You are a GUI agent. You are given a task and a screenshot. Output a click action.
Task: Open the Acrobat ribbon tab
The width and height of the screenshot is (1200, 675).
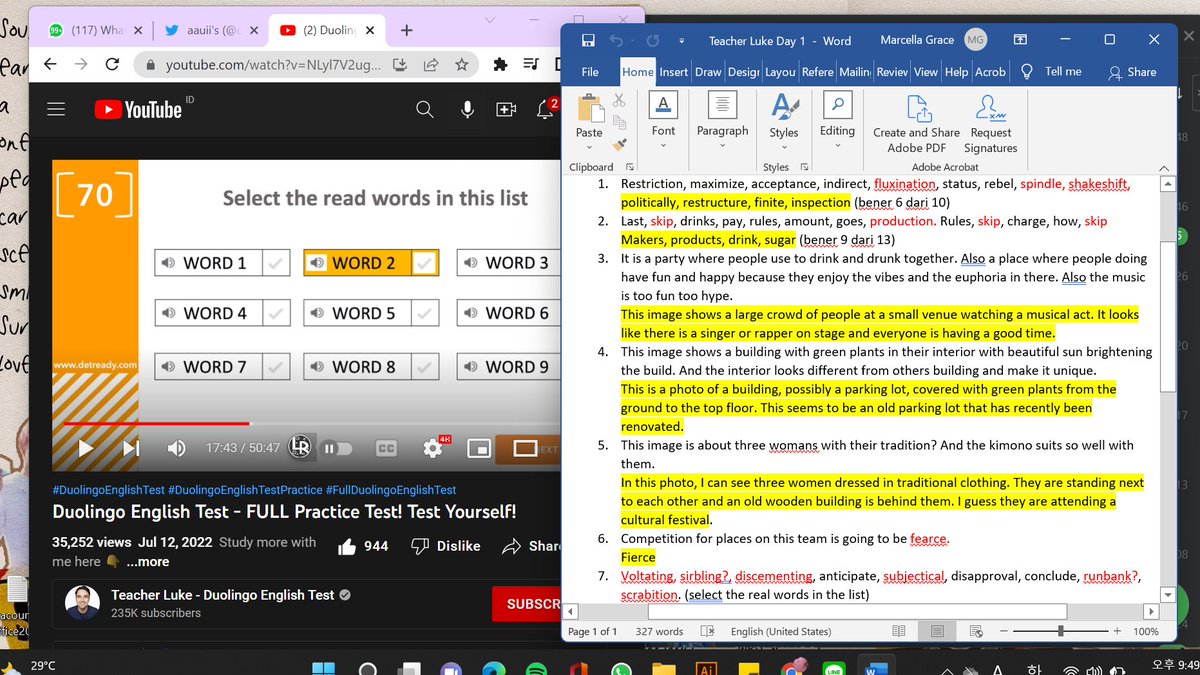pyautogui.click(x=990, y=72)
